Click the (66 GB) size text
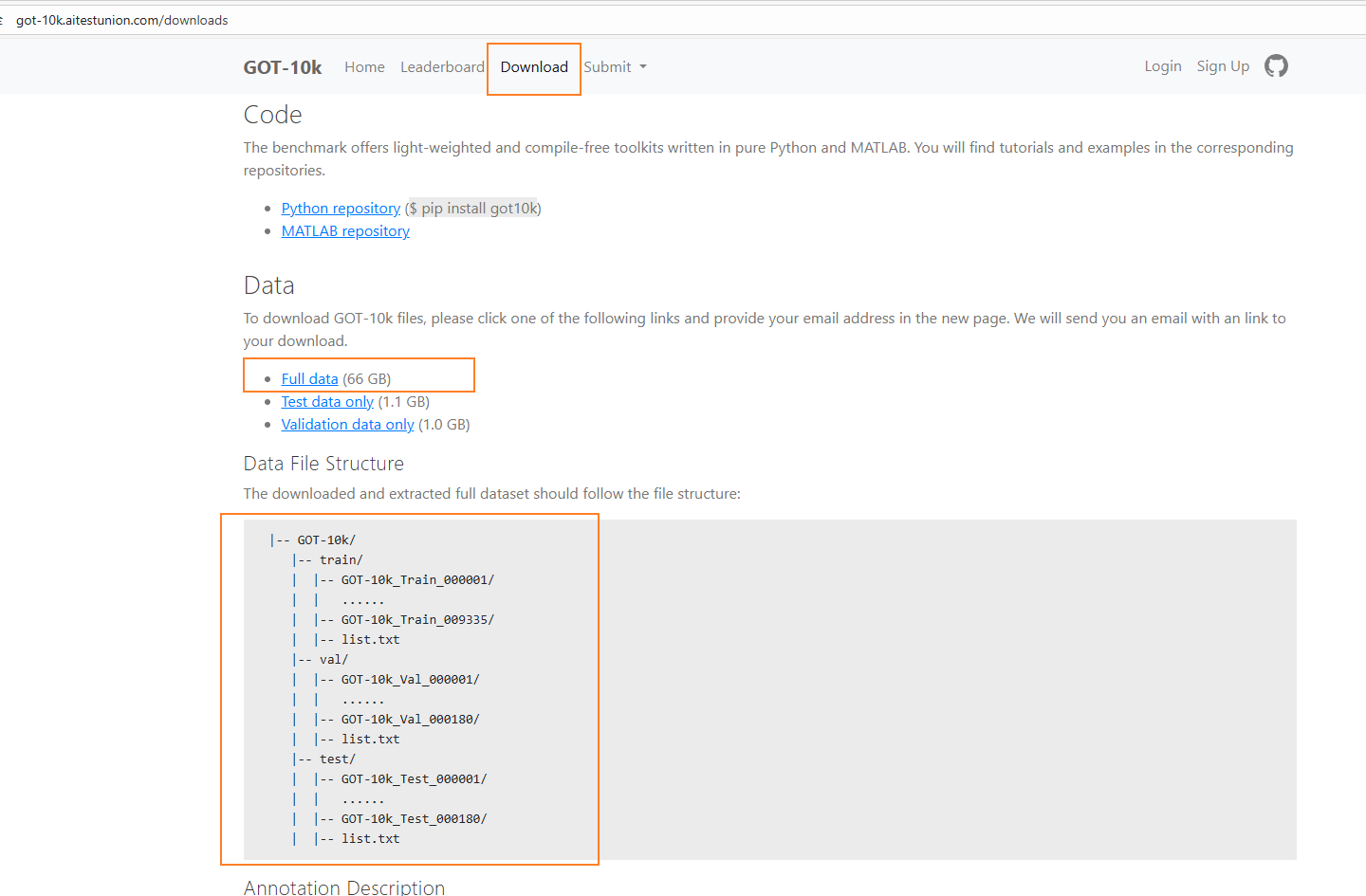Image resolution: width=1366 pixels, height=896 pixels. tap(366, 379)
